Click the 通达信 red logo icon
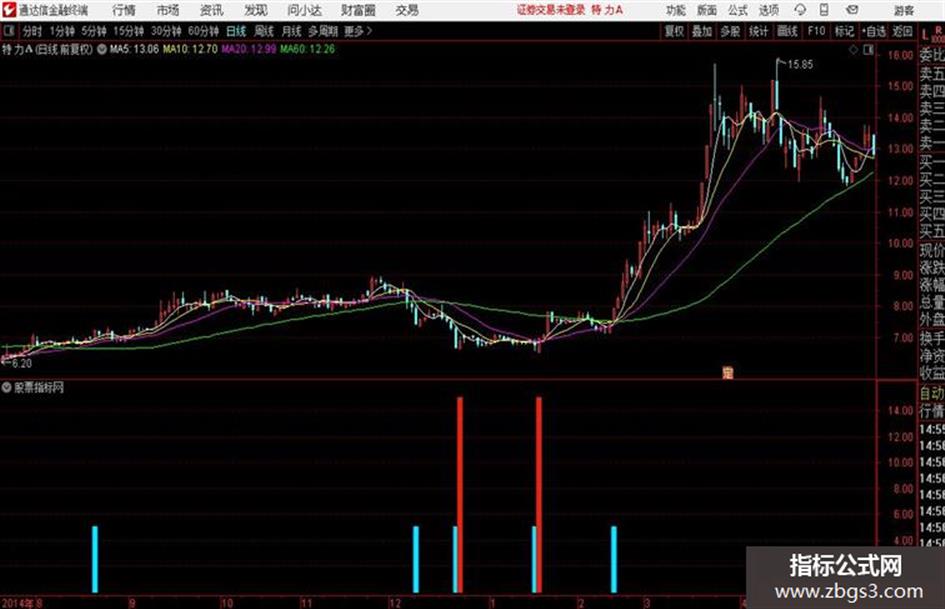 pyautogui.click(x=9, y=10)
